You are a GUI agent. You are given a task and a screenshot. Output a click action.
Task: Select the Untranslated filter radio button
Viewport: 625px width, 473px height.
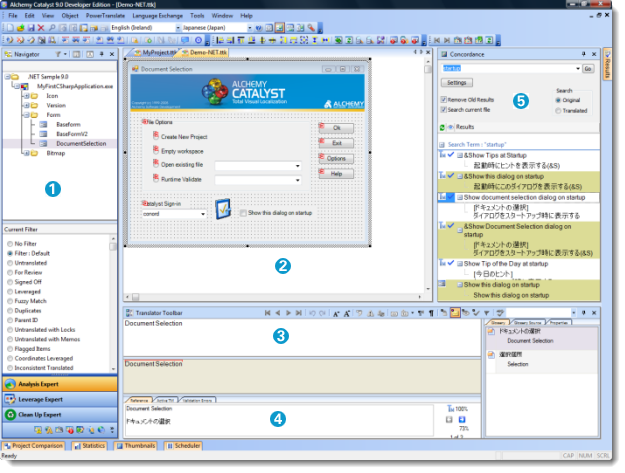10,263
